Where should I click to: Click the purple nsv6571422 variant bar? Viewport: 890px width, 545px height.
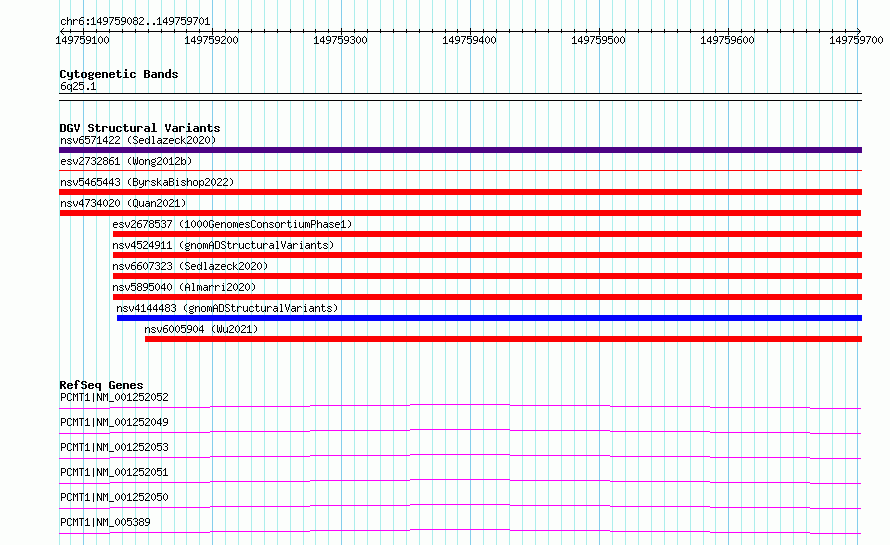click(460, 150)
